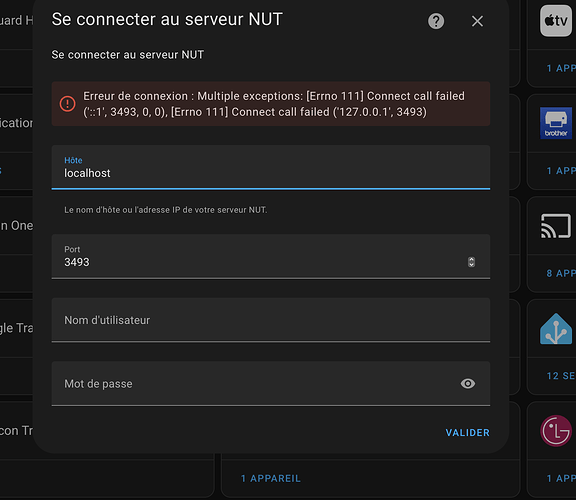Open the blue Home Assistant house icon

pyautogui.click(x=556, y=328)
